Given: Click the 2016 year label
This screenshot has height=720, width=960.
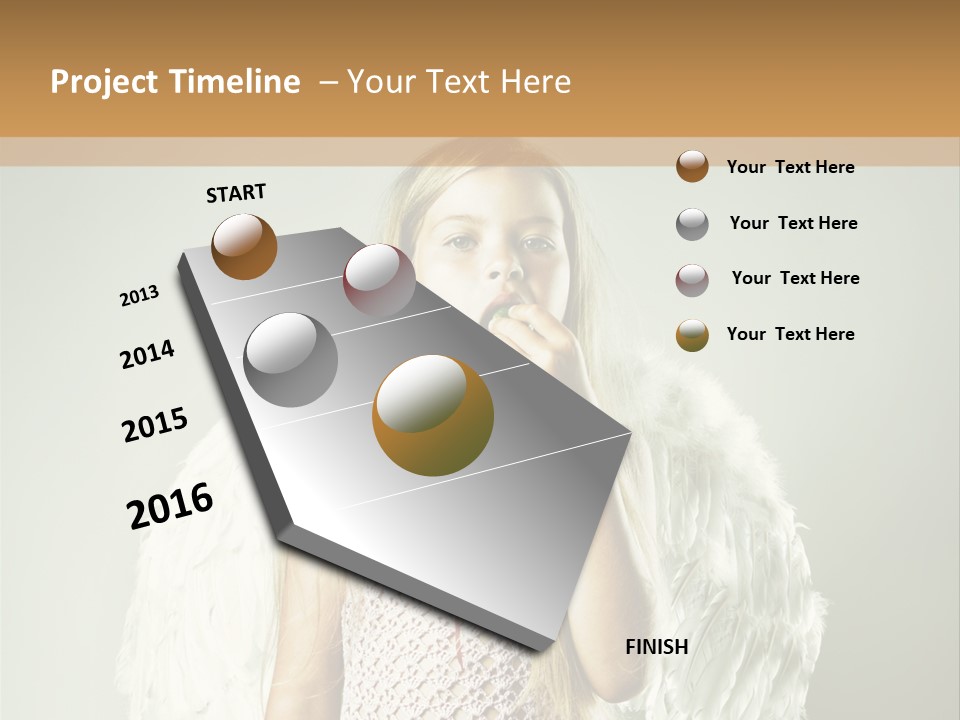Looking at the screenshot, I should pos(168,503).
